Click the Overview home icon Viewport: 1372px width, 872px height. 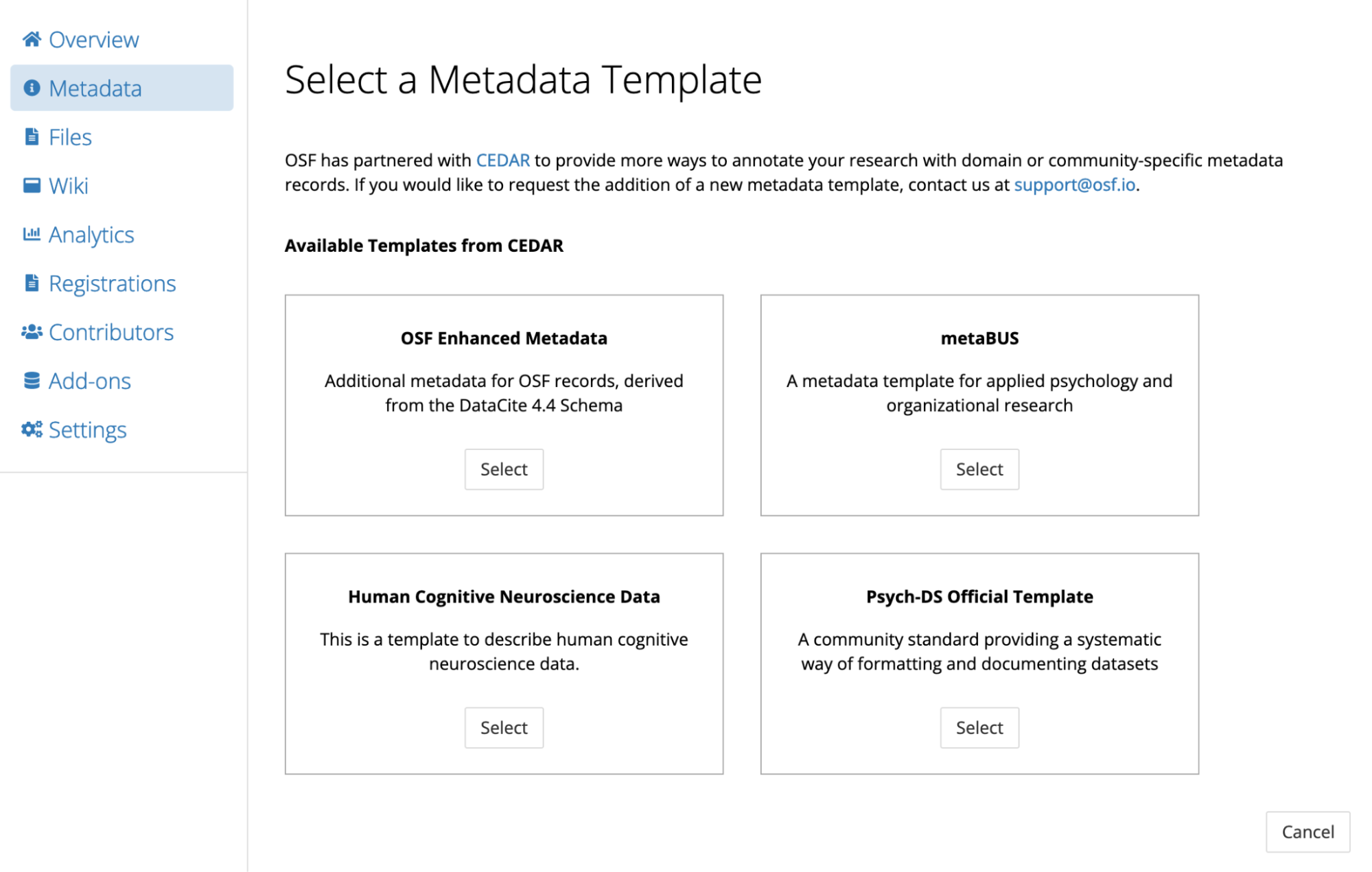click(32, 40)
